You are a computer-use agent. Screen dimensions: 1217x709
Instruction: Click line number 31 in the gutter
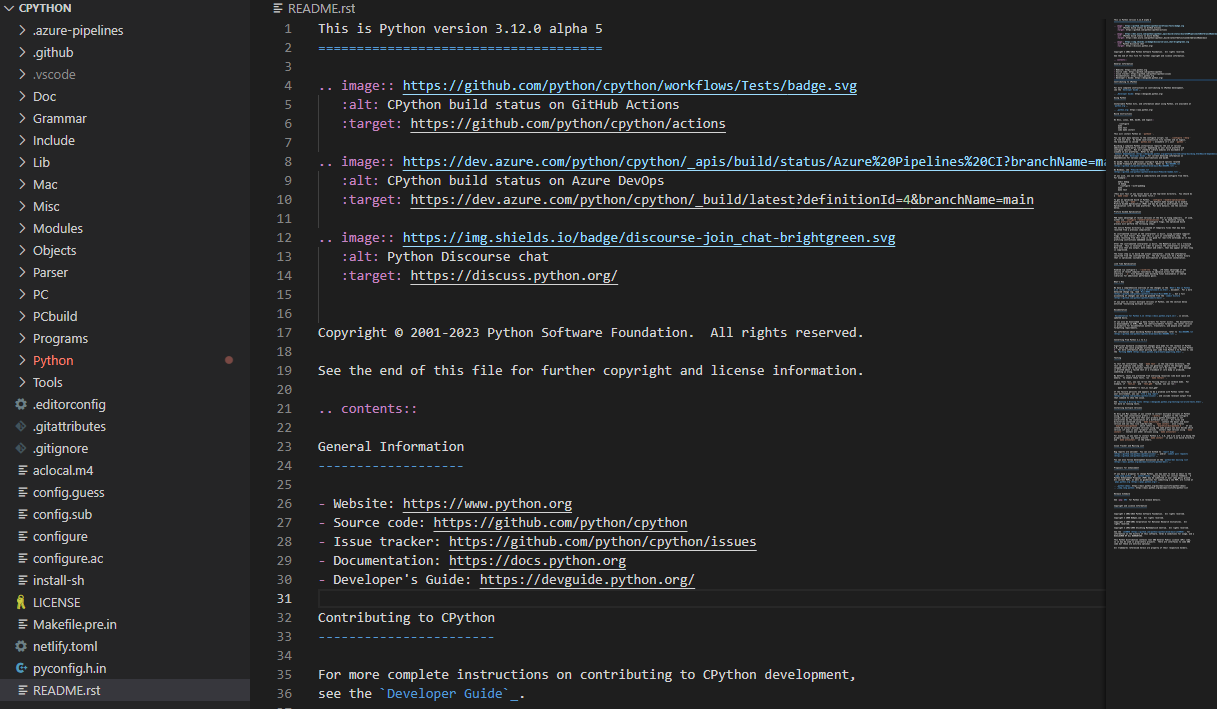pos(284,599)
